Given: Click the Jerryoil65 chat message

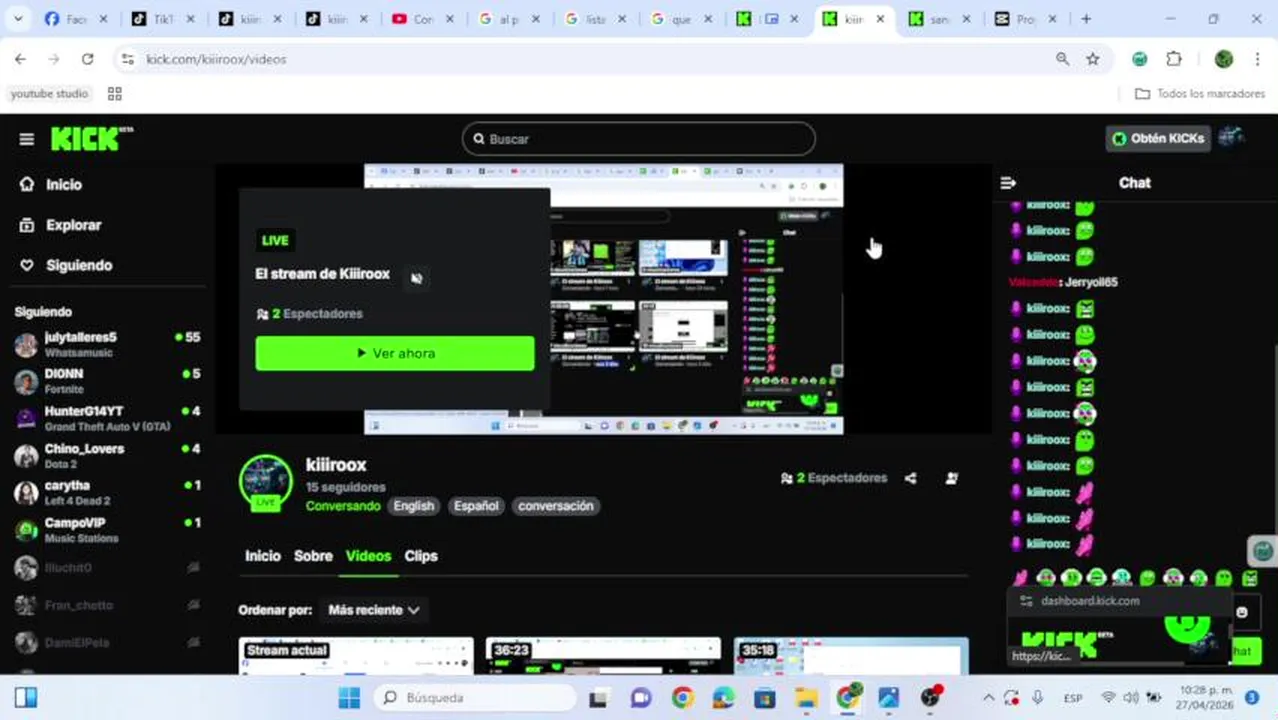Looking at the screenshot, I should pyautogui.click(x=1063, y=282).
